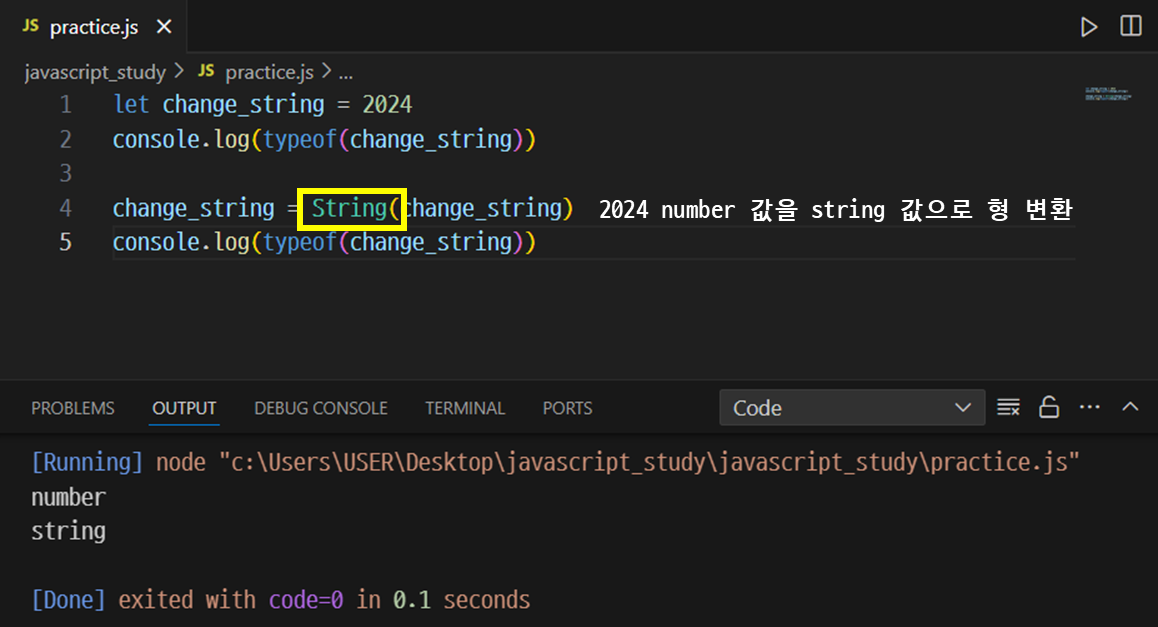The width and height of the screenshot is (1158, 627).
Task: Clear the output with clear icon
Action: (x=1008, y=407)
